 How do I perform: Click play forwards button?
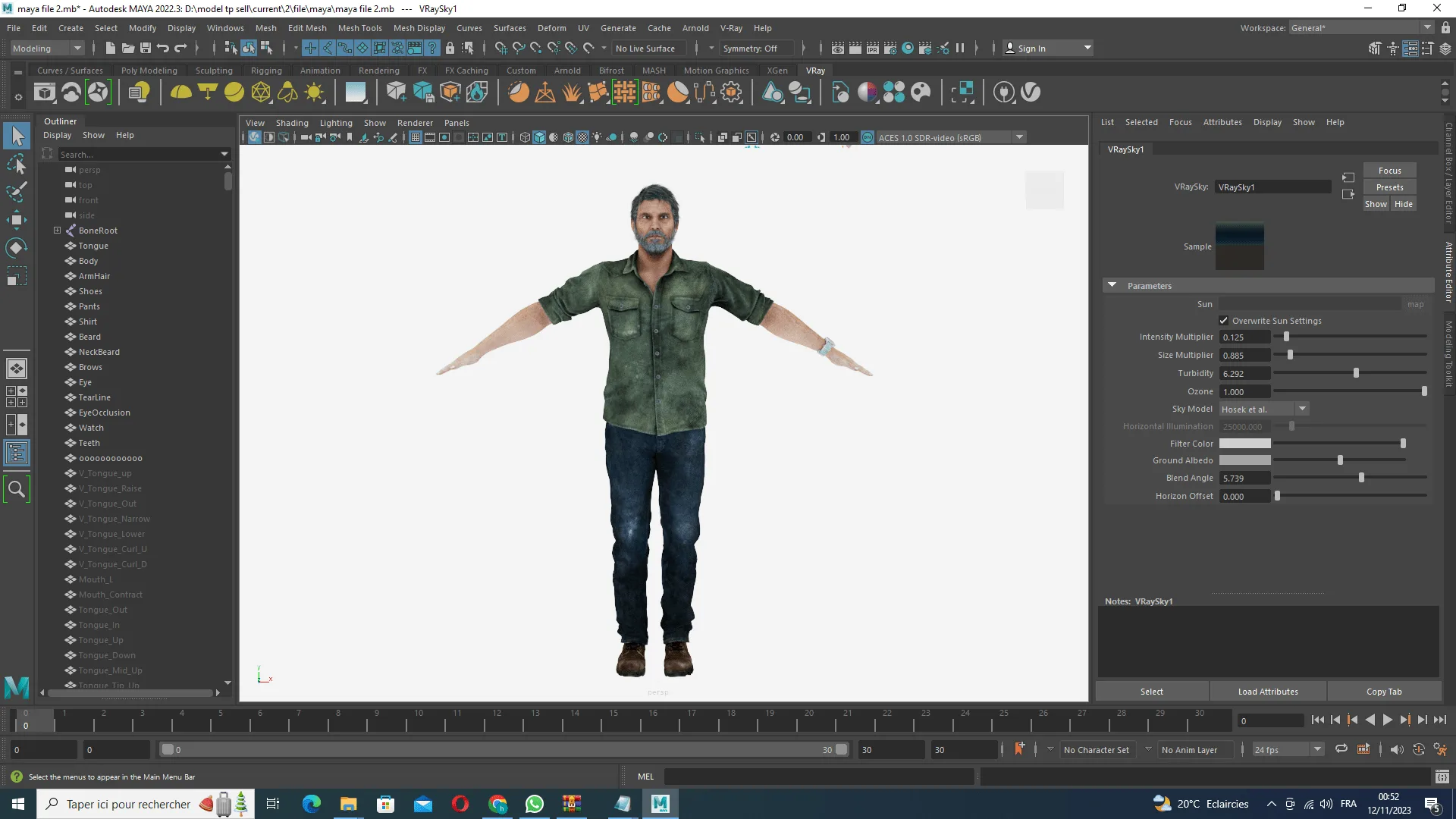pyautogui.click(x=1387, y=720)
